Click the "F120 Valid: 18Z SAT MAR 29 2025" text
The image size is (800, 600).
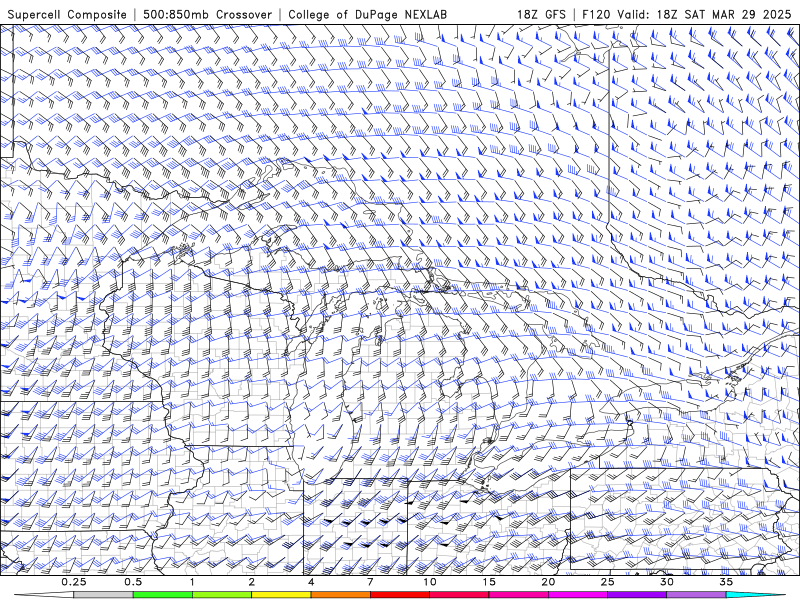(x=687, y=15)
